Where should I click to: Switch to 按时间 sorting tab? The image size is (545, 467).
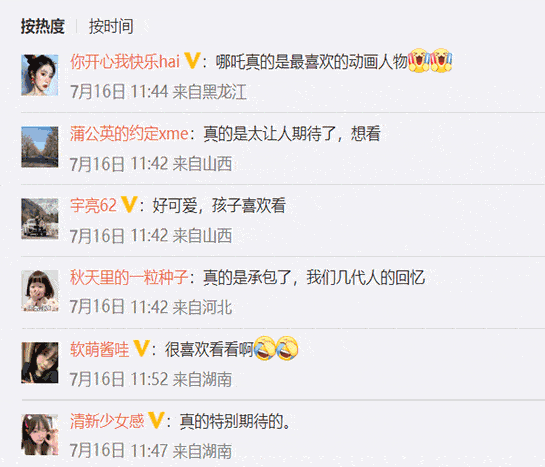[111, 26]
